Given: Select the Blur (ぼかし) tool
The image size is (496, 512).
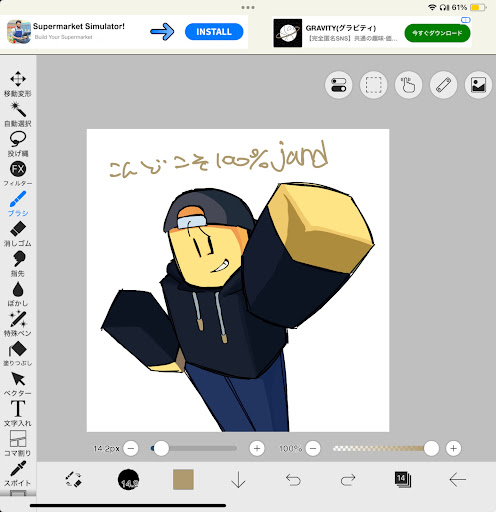Looking at the screenshot, I should (18, 294).
